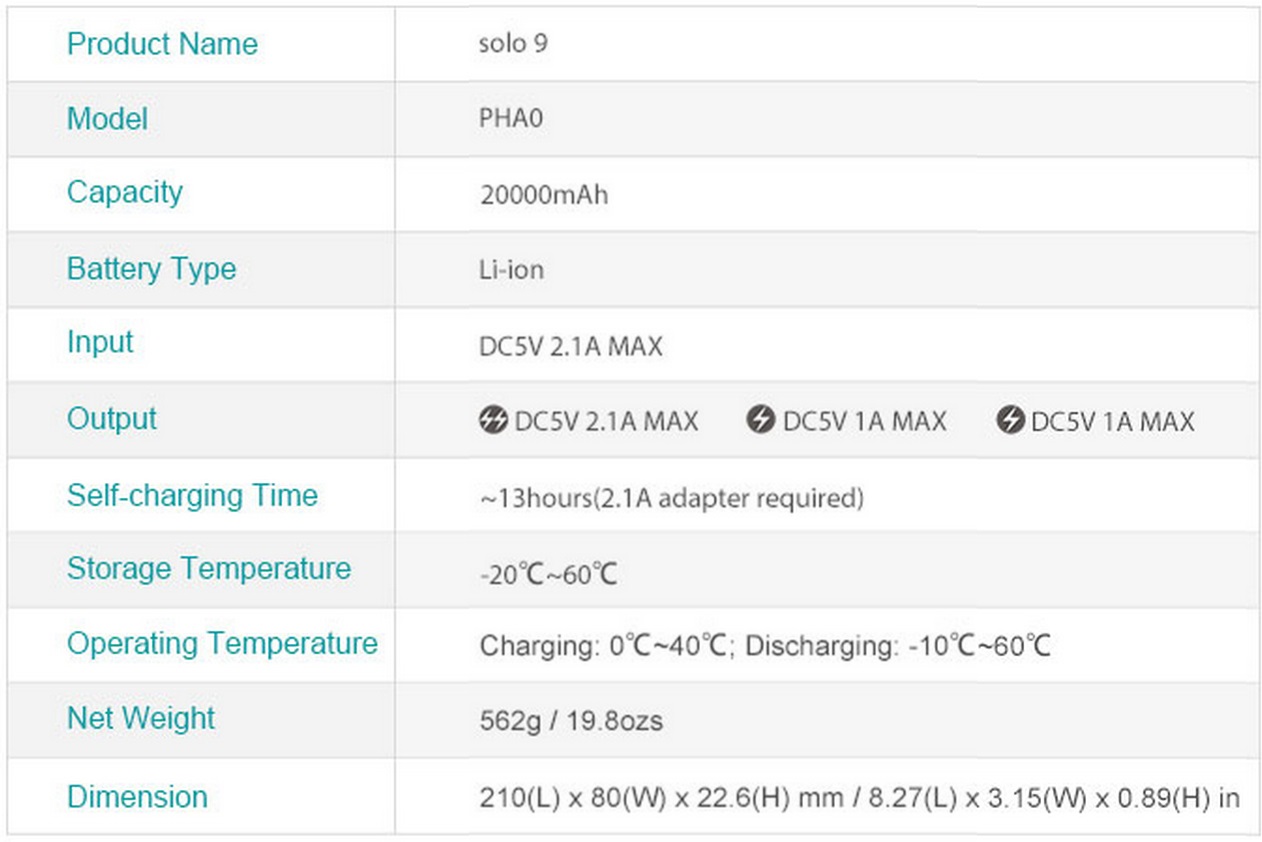Select the Dimension label
This screenshot has width=1262, height=842.
tap(137, 797)
